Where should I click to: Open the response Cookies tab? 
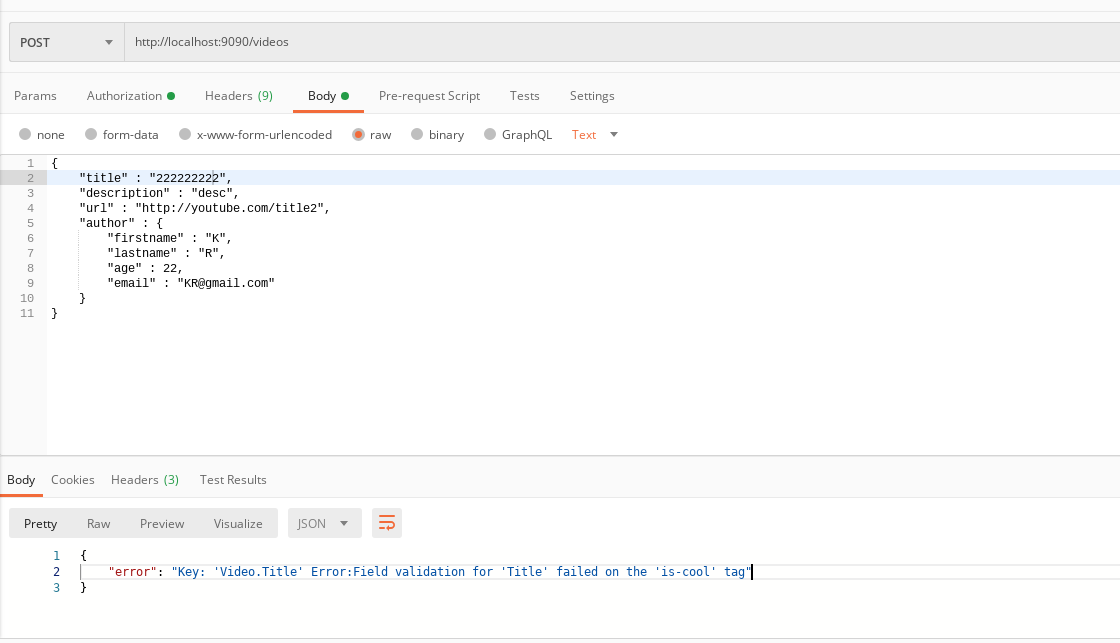[73, 480]
